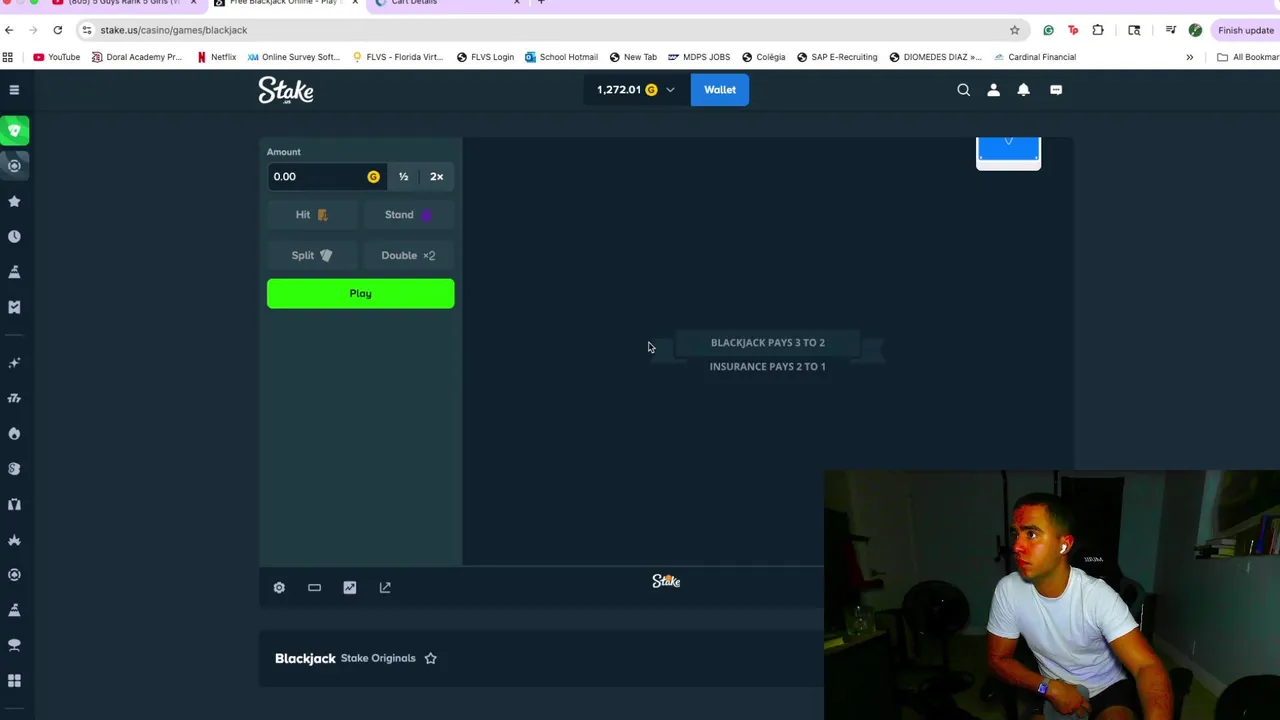Open the media control toolbar icon

[1170, 30]
